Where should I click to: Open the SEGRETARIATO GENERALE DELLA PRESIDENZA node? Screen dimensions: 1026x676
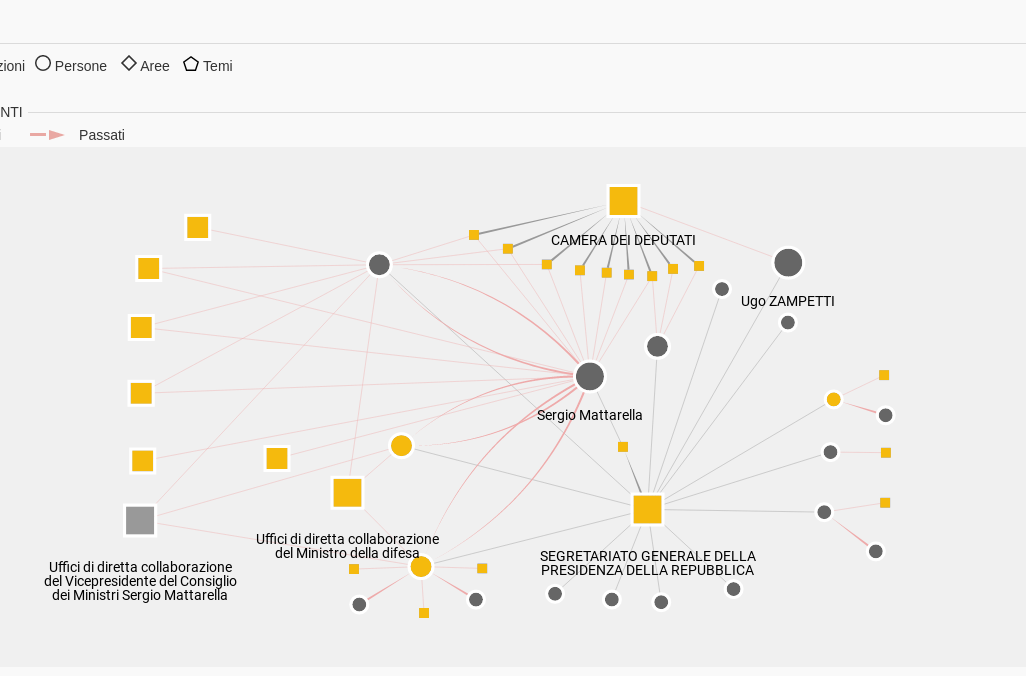pos(647,509)
